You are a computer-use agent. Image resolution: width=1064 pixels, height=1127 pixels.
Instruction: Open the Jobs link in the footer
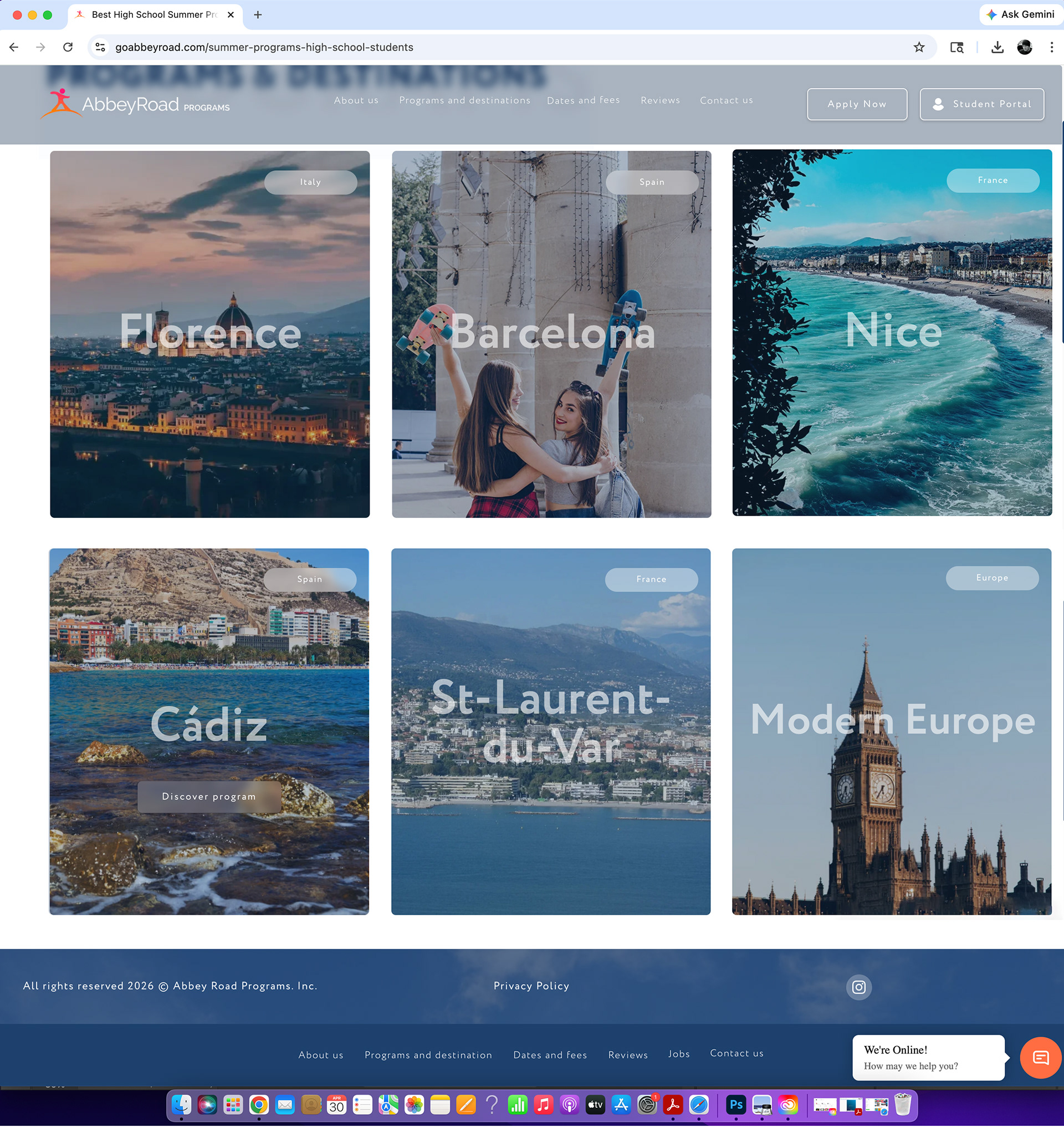click(x=678, y=1054)
